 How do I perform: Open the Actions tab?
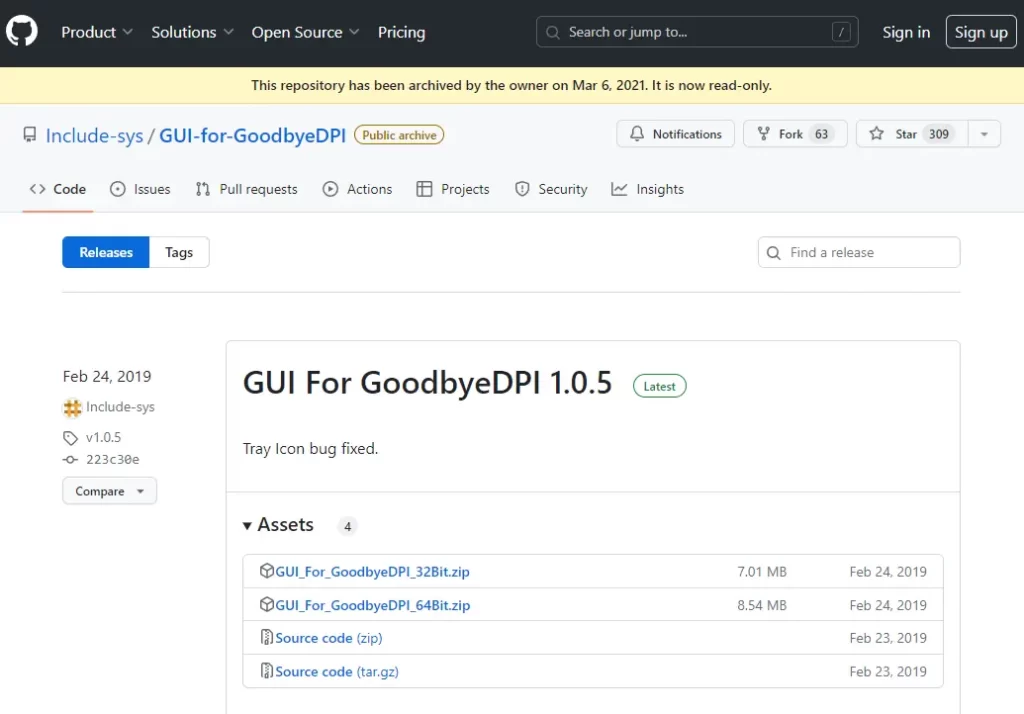[x=357, y=189]
